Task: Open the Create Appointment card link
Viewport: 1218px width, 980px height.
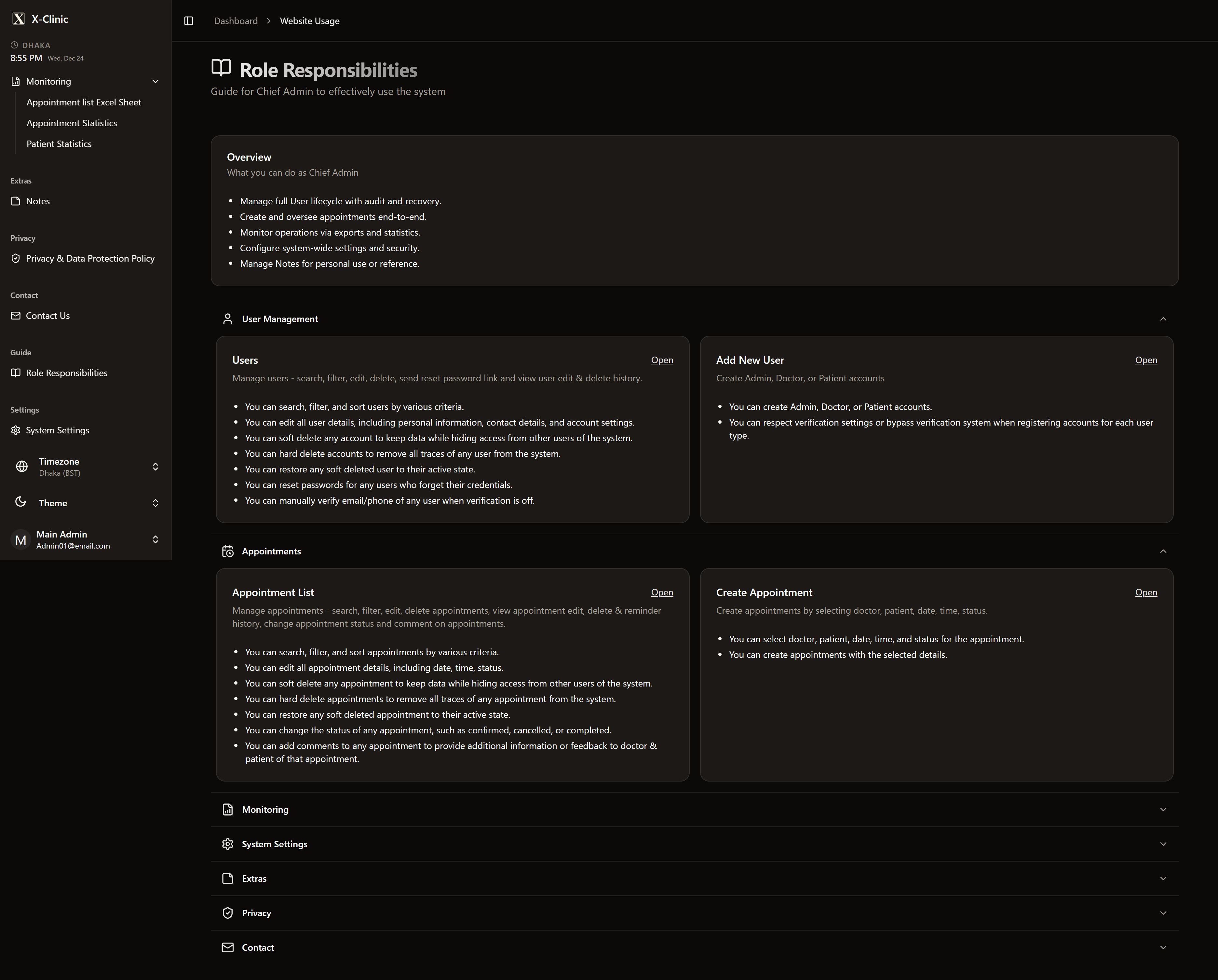Action: [1146, 592]
